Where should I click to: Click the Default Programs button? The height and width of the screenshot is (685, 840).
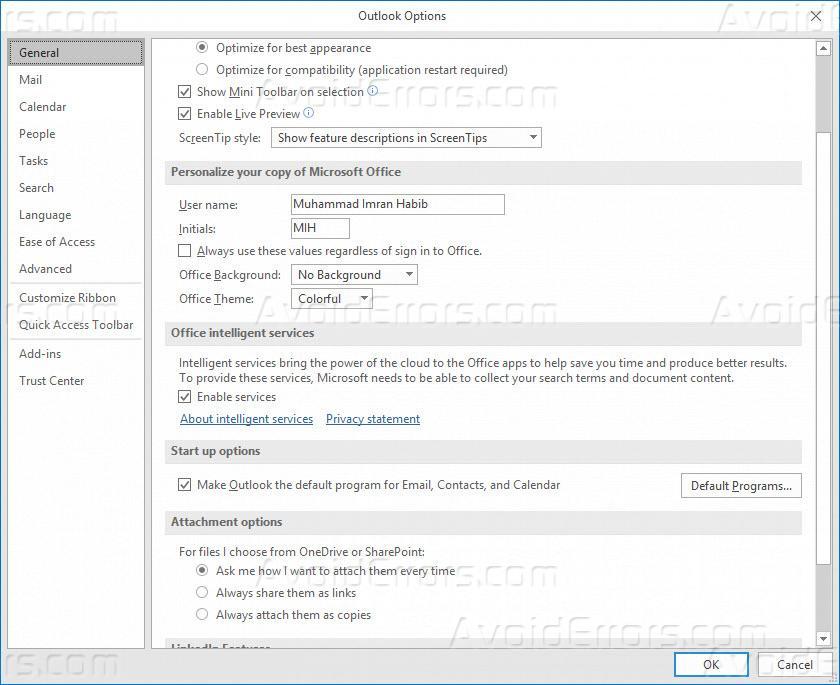click(x=741, y=486)
